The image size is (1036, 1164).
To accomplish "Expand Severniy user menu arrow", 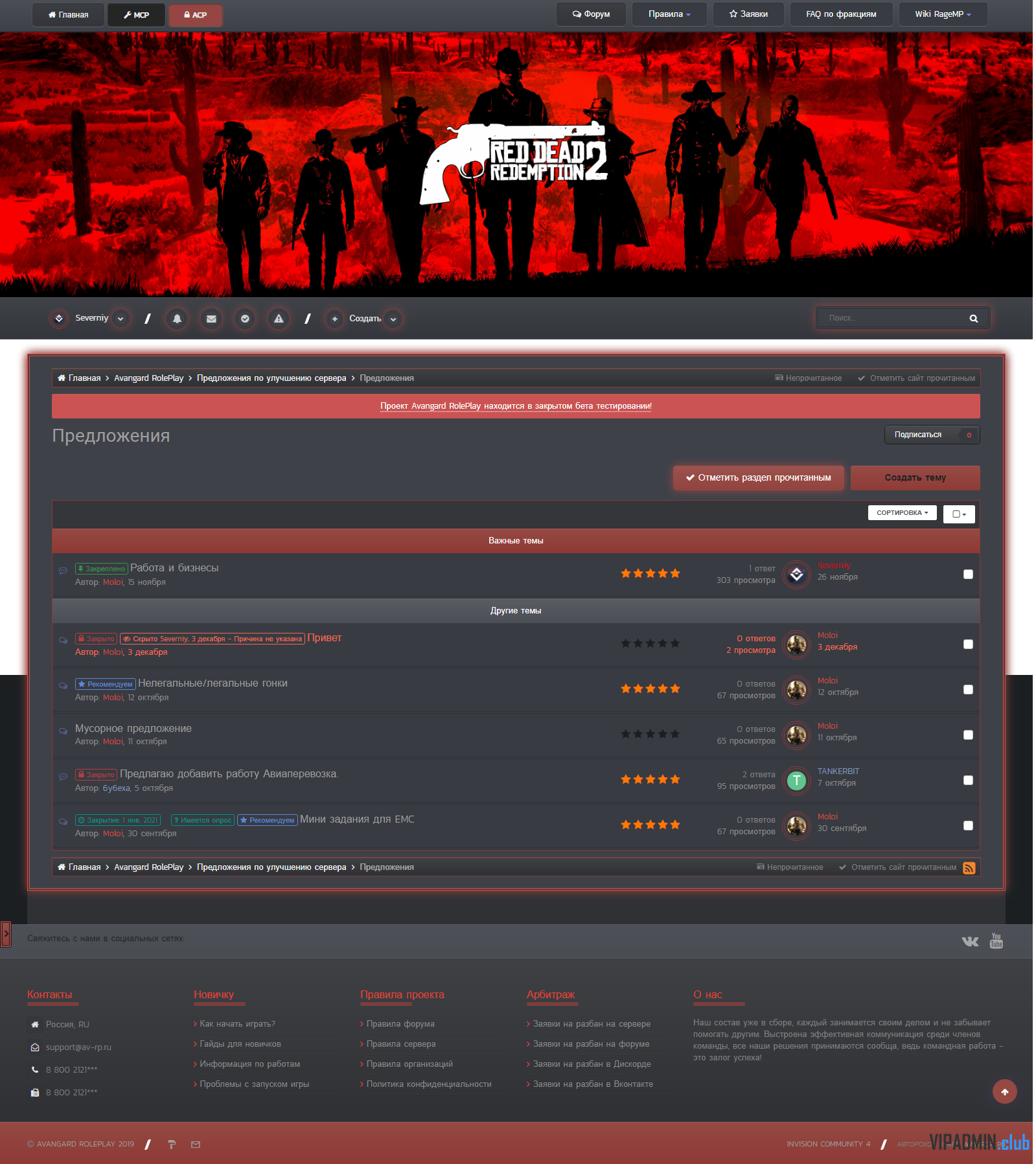I will tap(121, 319).
